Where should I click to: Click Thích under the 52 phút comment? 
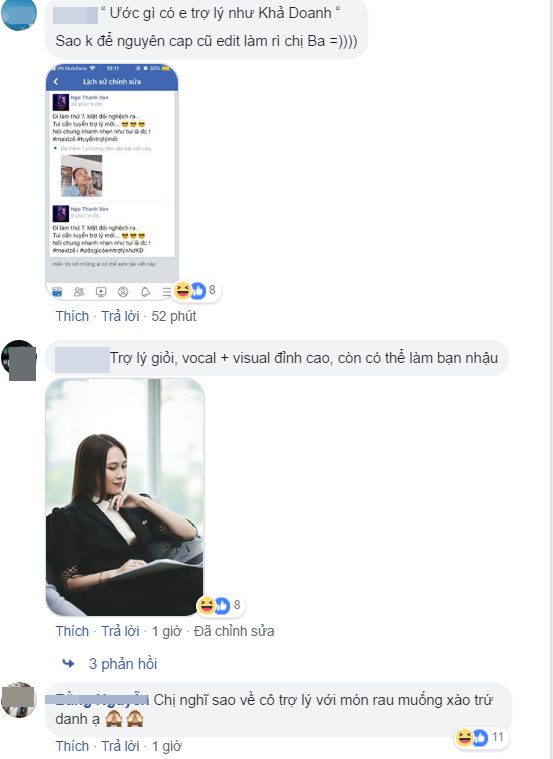pyautogui.click(x=72, y=316)
